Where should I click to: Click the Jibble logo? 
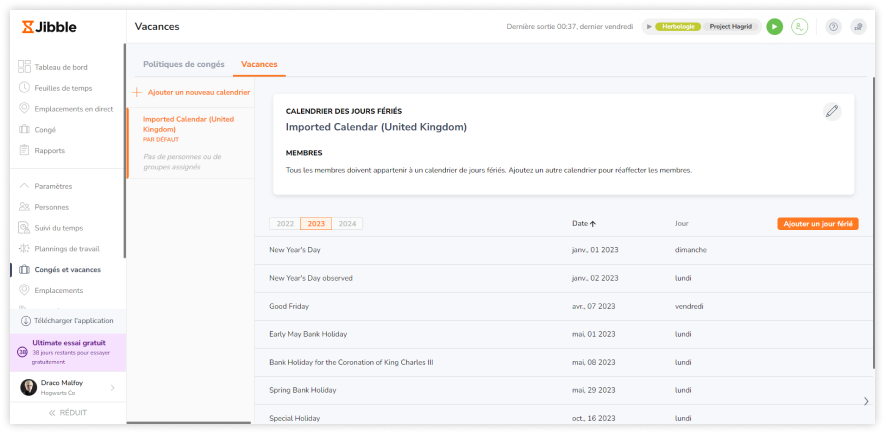pos(49,27)
